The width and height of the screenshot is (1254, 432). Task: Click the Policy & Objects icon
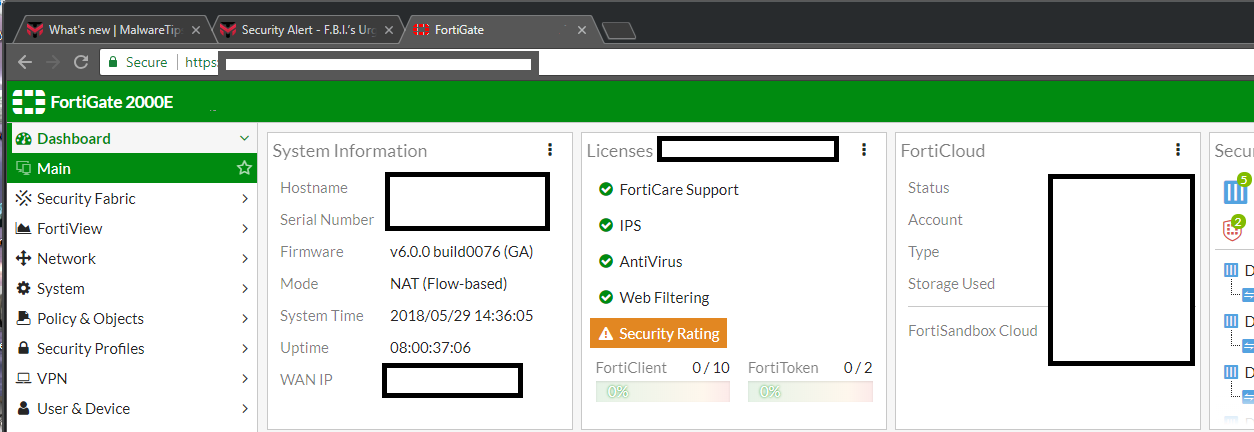[24, 319]
